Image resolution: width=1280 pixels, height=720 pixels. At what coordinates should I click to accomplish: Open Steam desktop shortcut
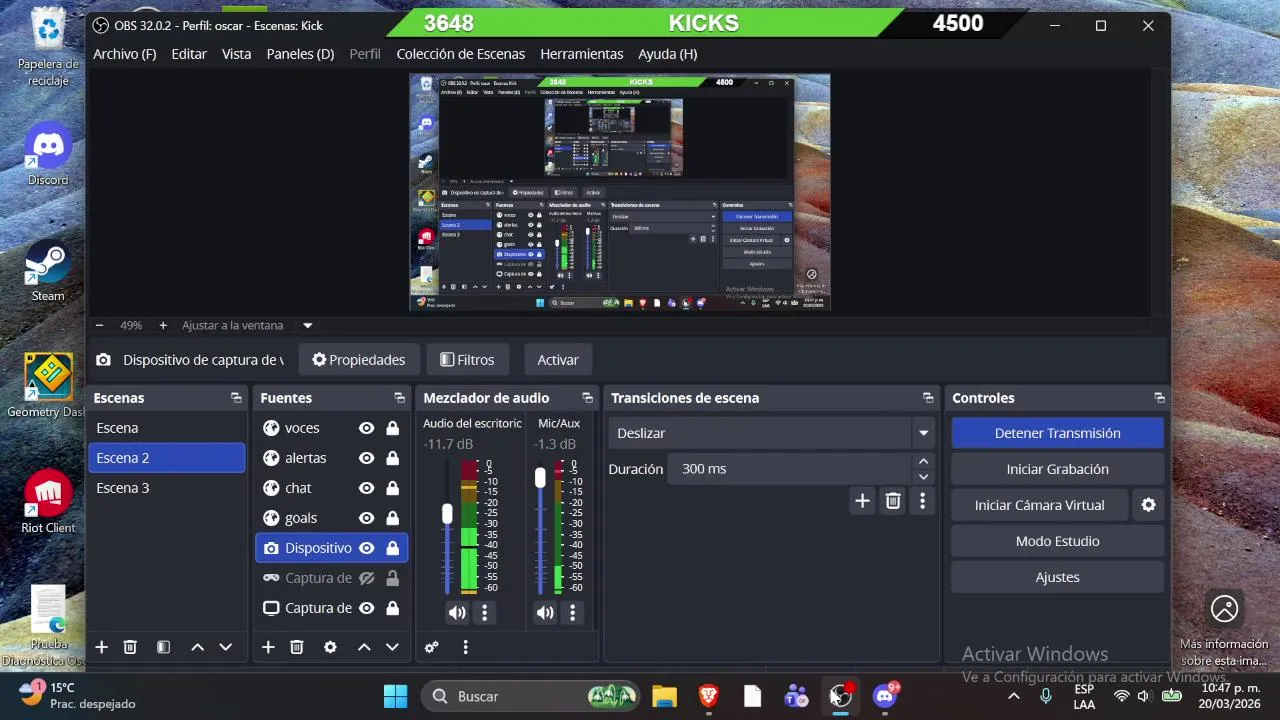47,270
